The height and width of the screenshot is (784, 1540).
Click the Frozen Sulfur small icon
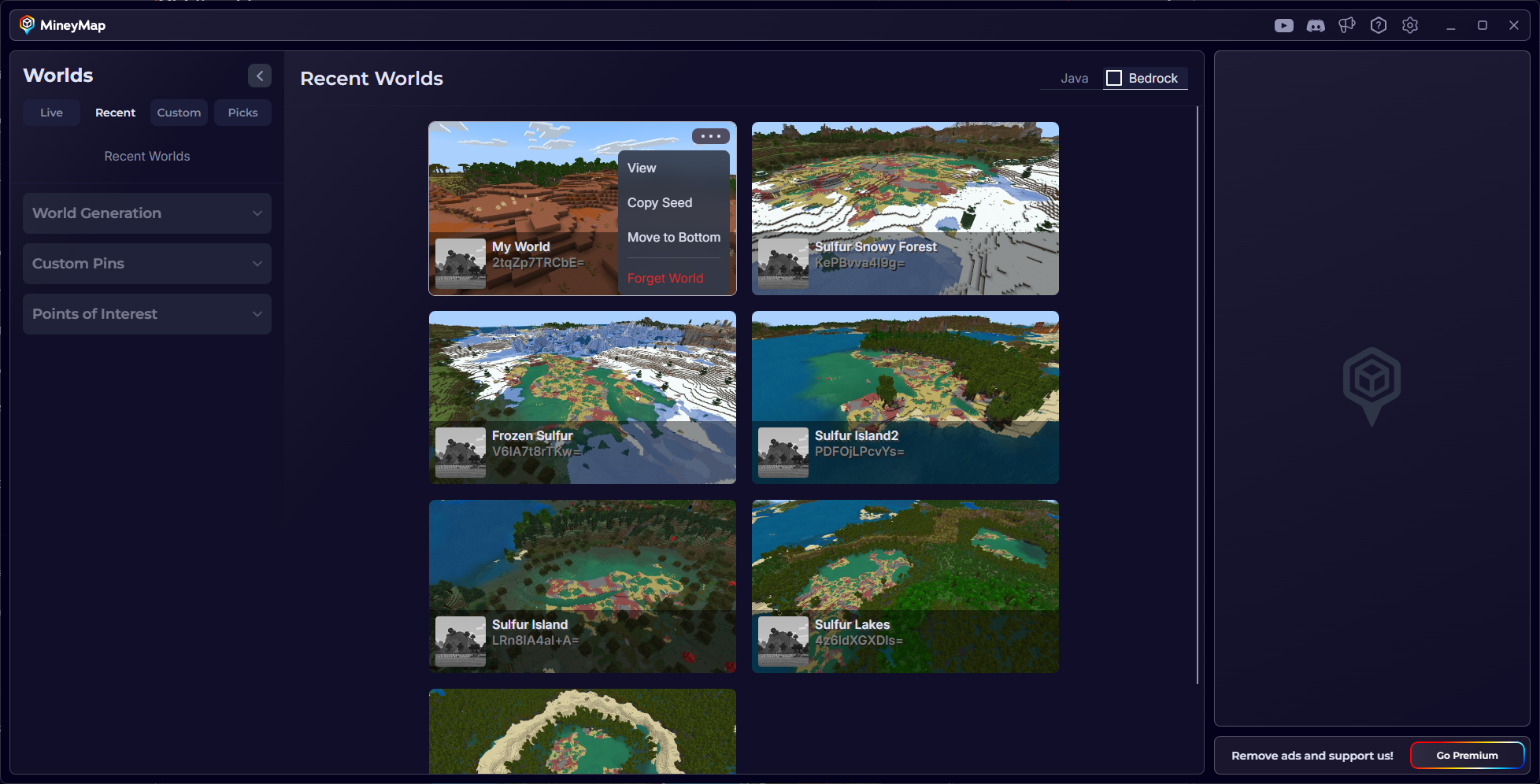(x=461, y=453)
